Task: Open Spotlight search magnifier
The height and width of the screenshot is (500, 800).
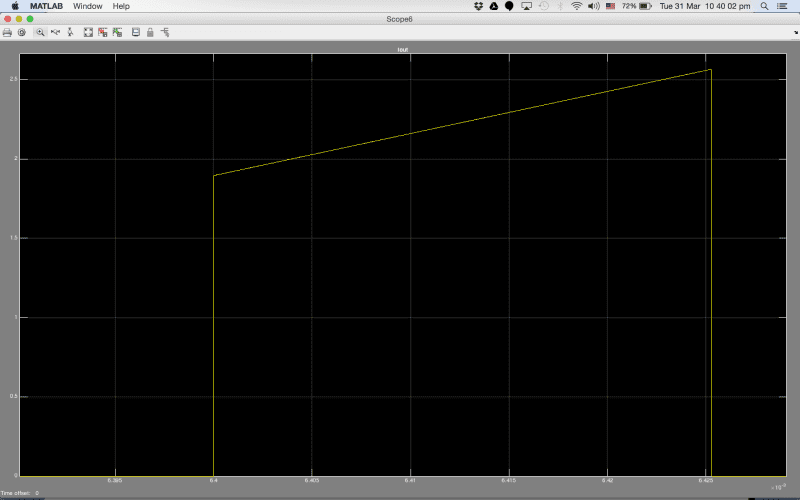Action: 764,6
